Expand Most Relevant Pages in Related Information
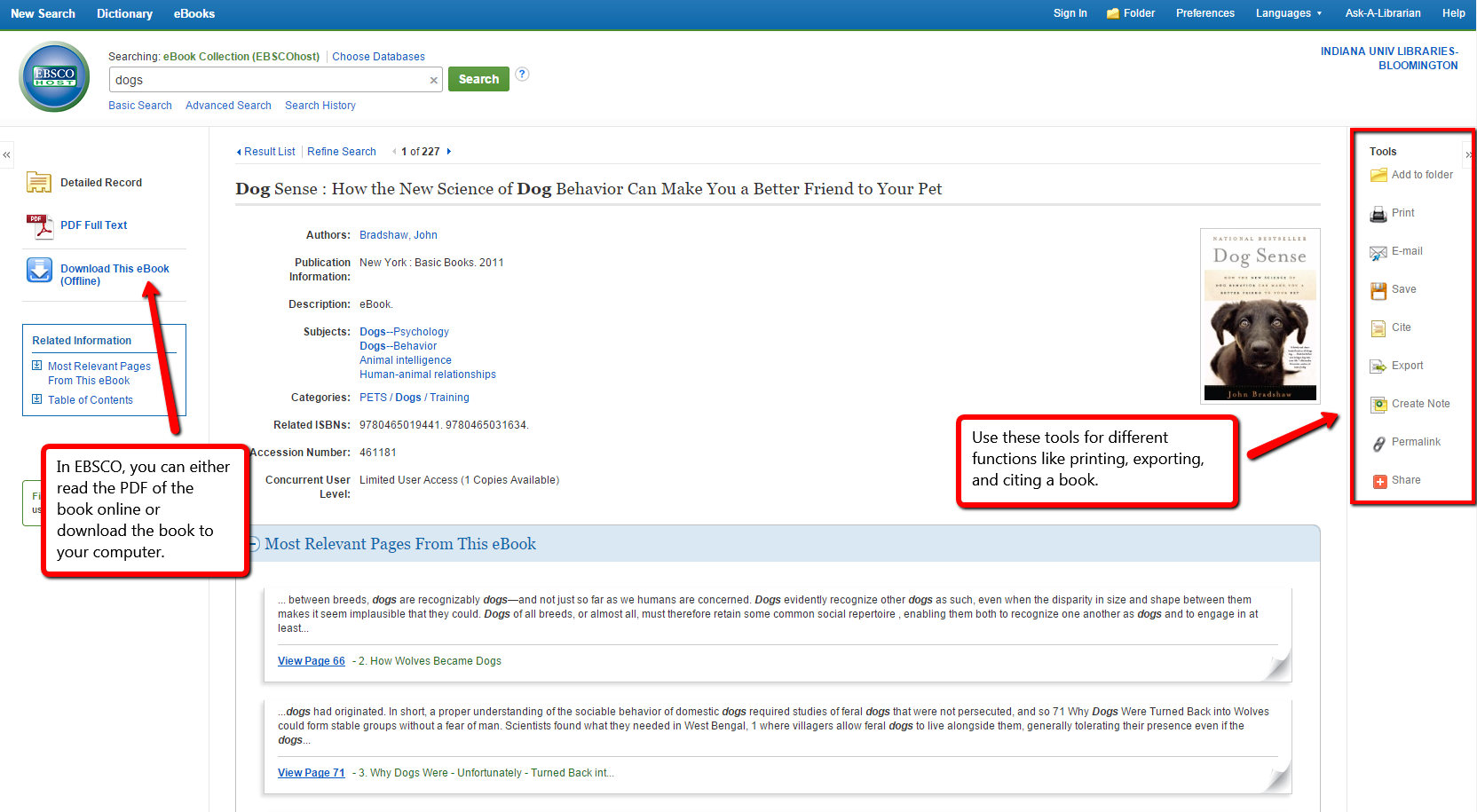The height and width of the screenshot is (812, 1477). coord(37,366)
